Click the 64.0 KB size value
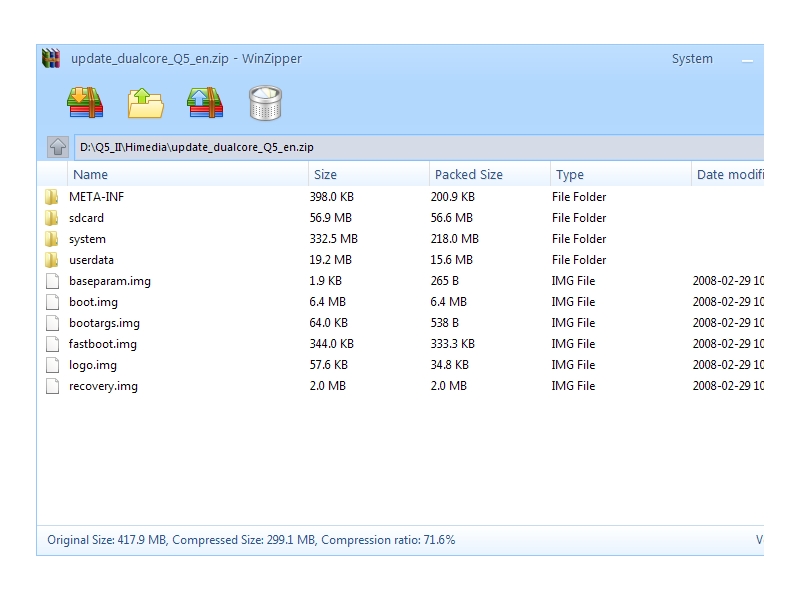 click(x=329, y=323)
